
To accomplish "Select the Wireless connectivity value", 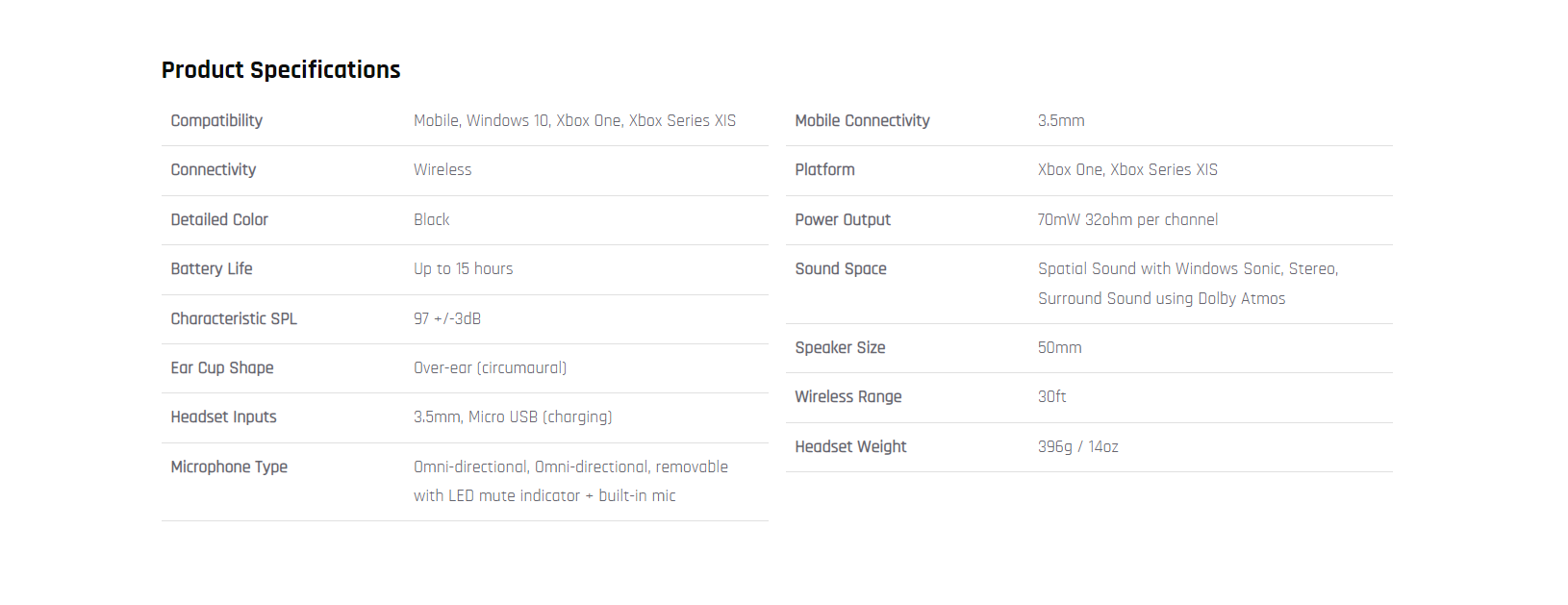I will pyautogui.click(x=443, y=170).
